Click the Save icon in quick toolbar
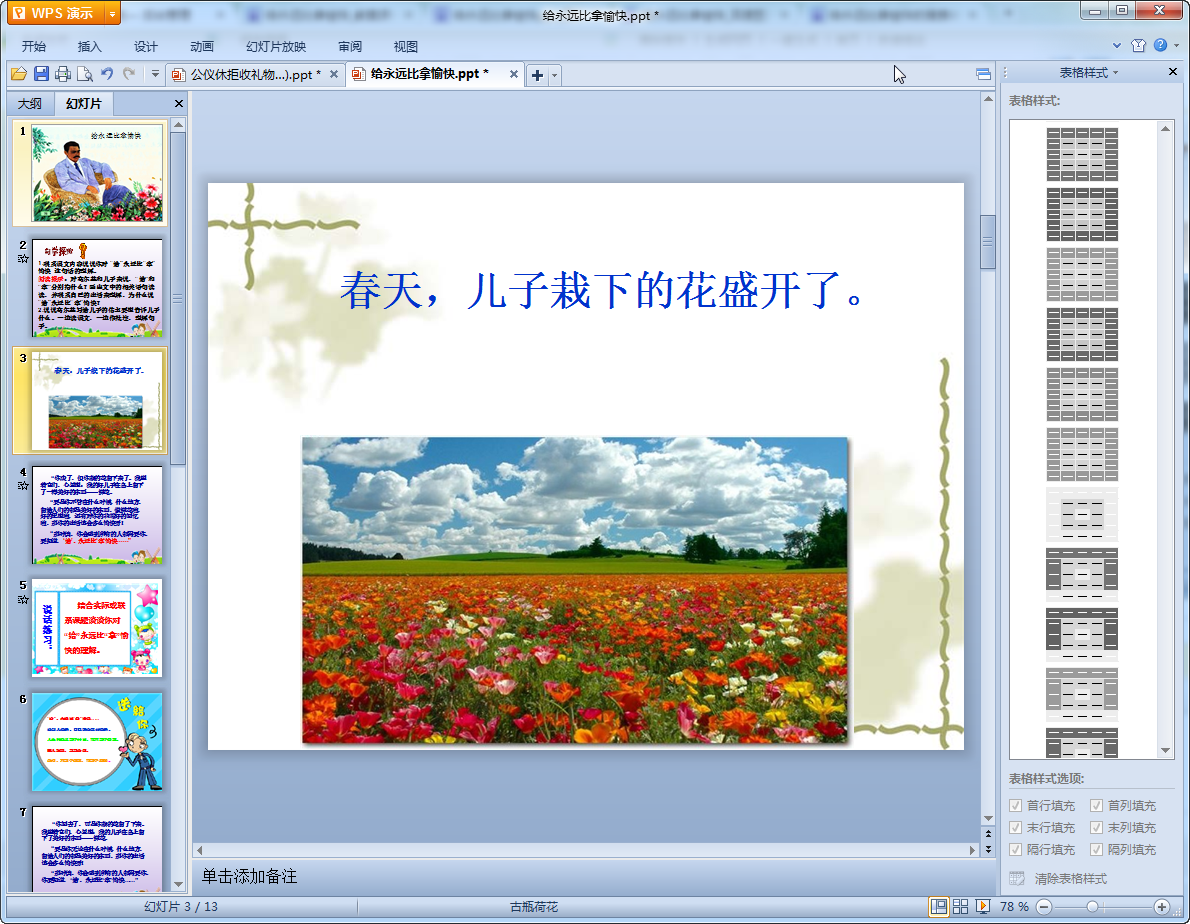1190x924 pixels. tap(41, 74)
